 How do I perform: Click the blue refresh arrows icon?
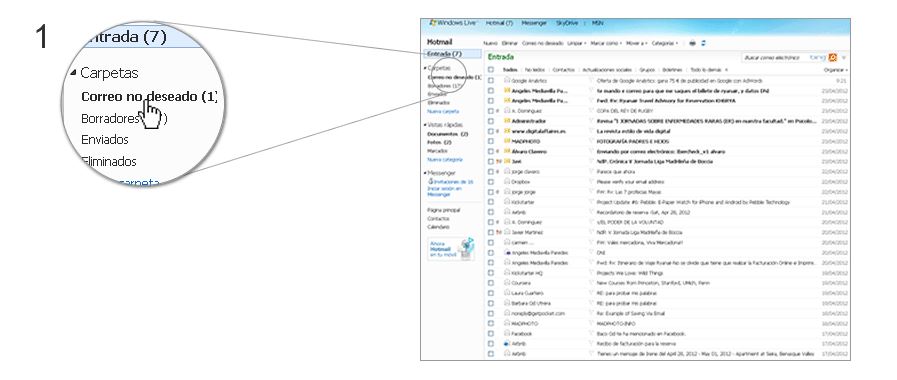point(703,43)
